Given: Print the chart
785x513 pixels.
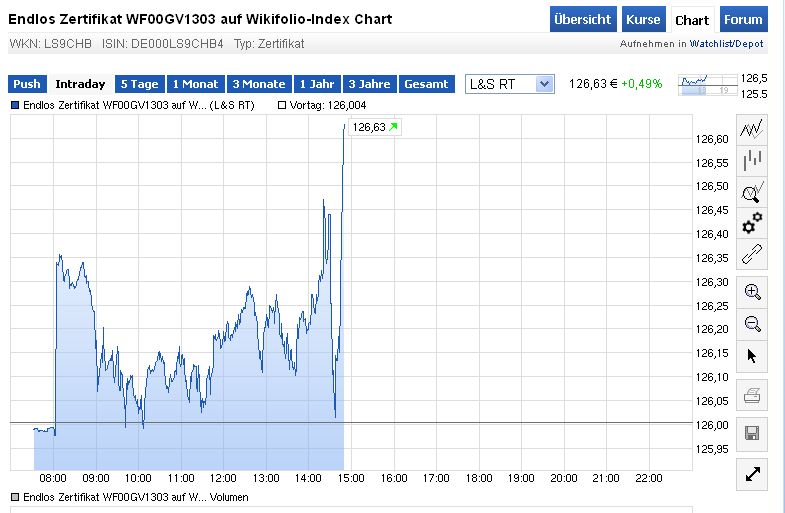Looking at the screenshot, I should click(x=751, y=395).
